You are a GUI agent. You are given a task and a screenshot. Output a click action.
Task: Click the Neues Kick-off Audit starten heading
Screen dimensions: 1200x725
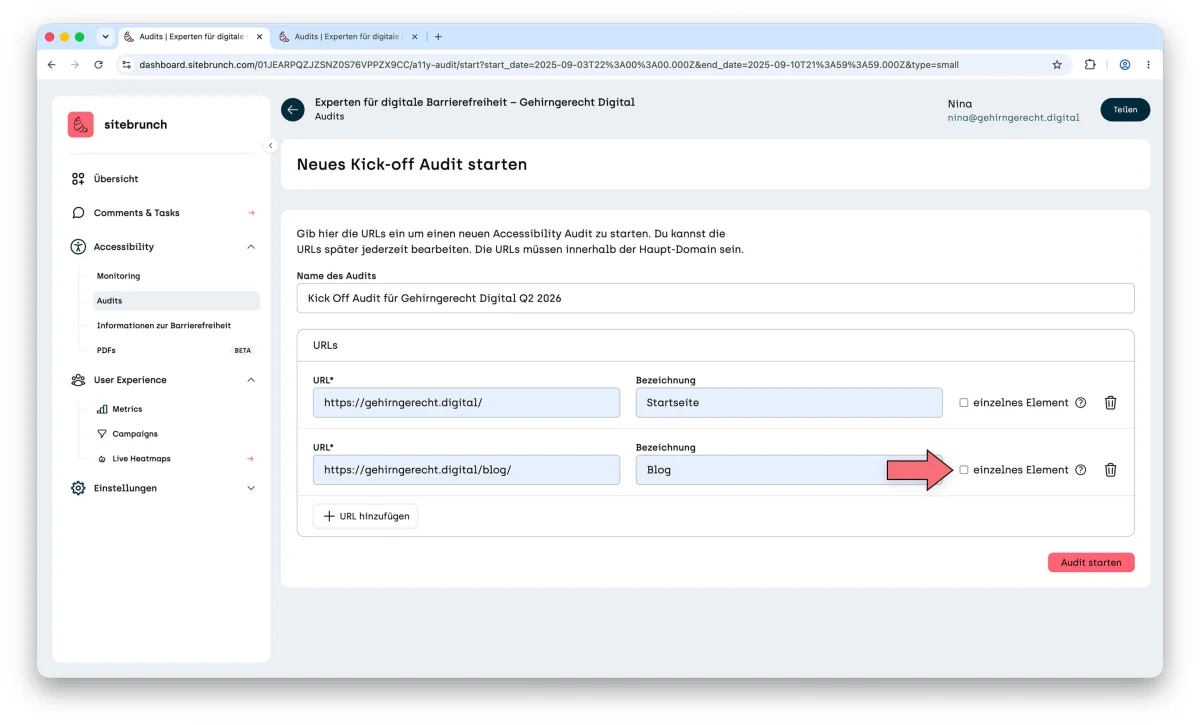(412, 164)
